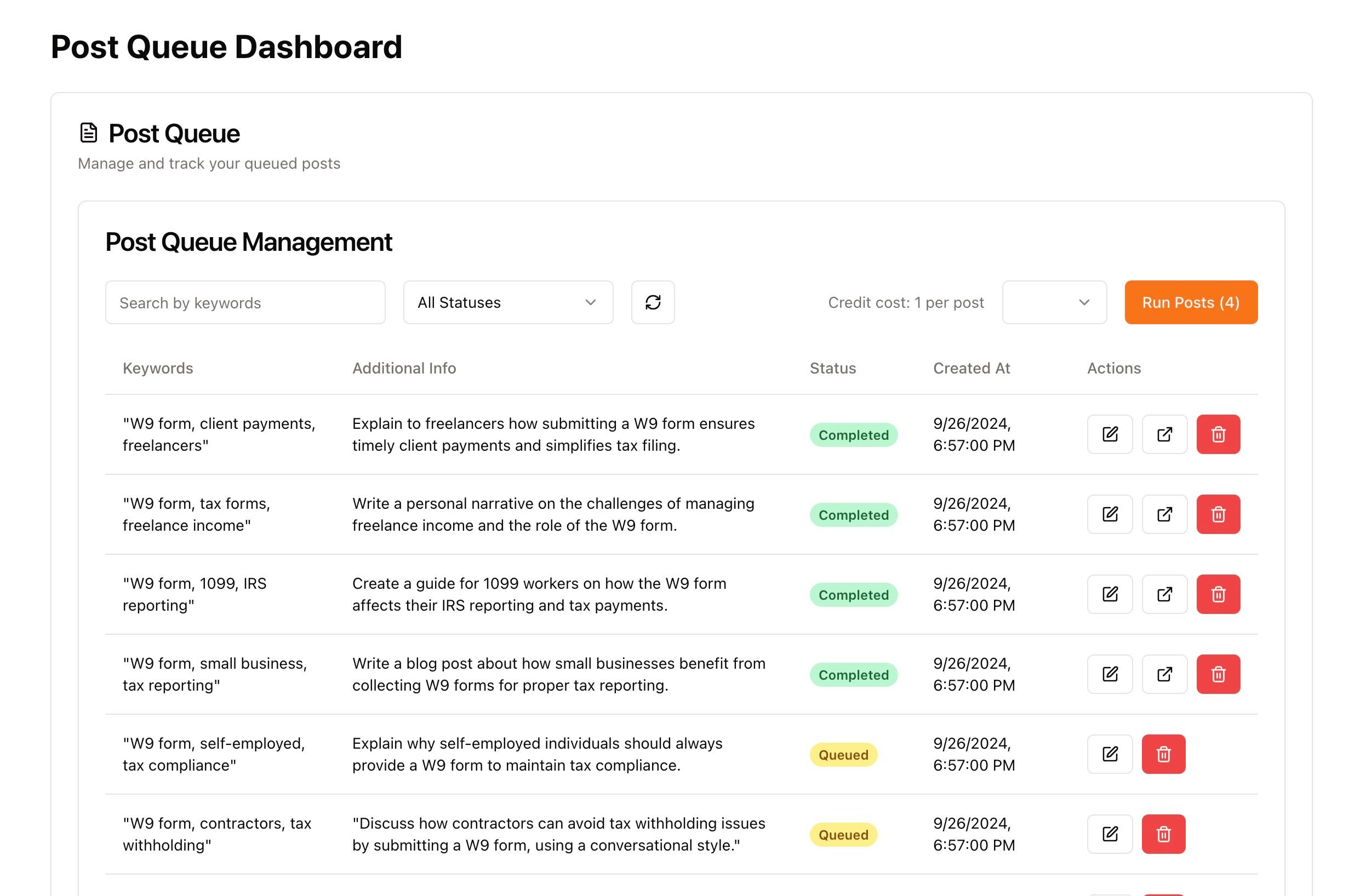Click the Post Queue Management section header
Image resolution: width=1360 pixels, height=896 pixels.
[x=249, y=240]
